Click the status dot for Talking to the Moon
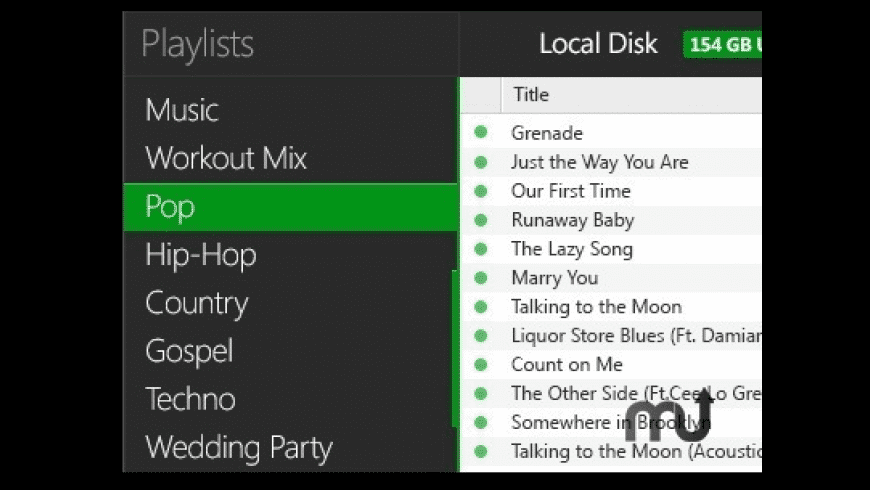 coord(480,306)
